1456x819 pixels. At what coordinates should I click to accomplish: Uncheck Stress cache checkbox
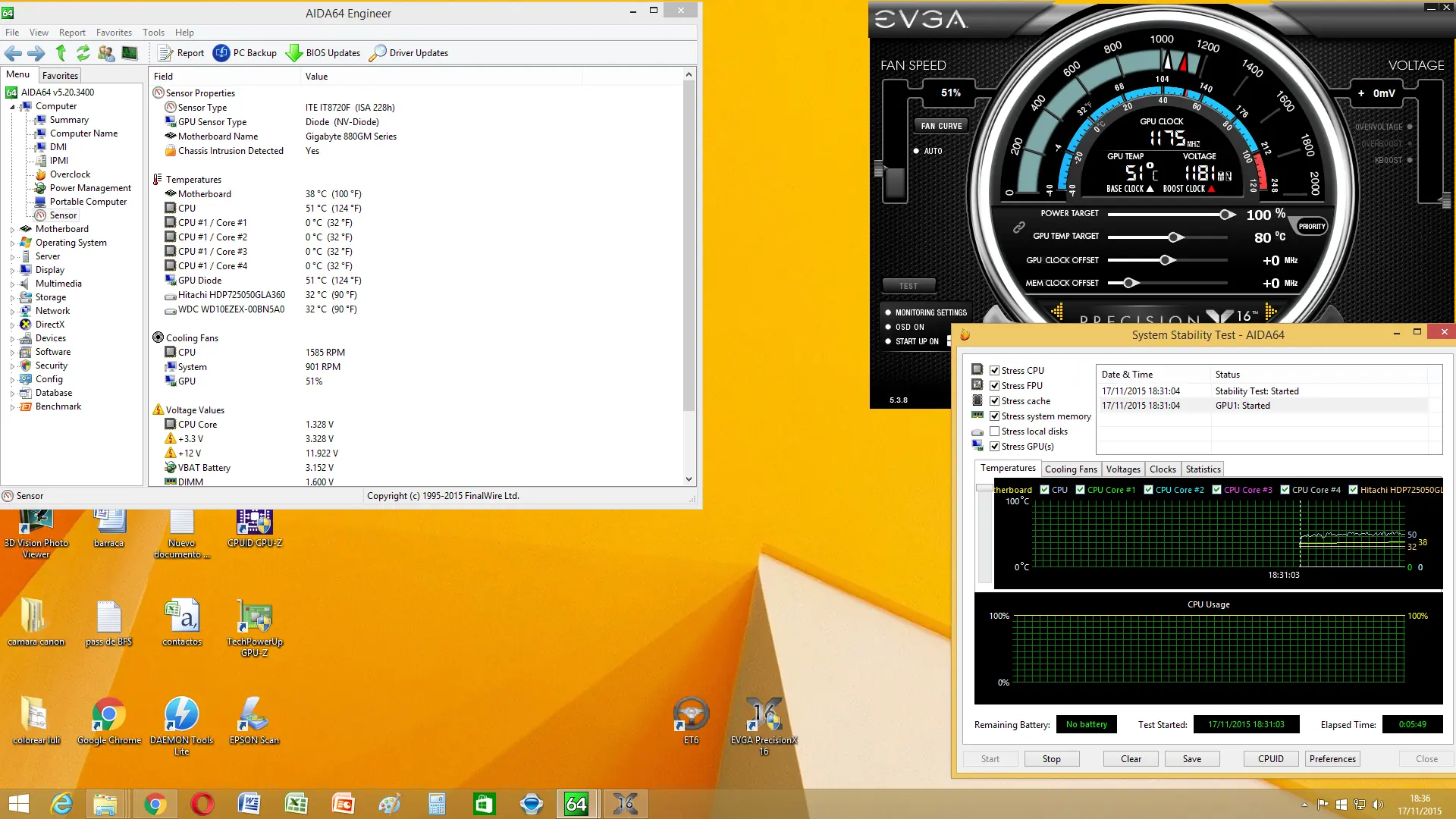point(994,401)
